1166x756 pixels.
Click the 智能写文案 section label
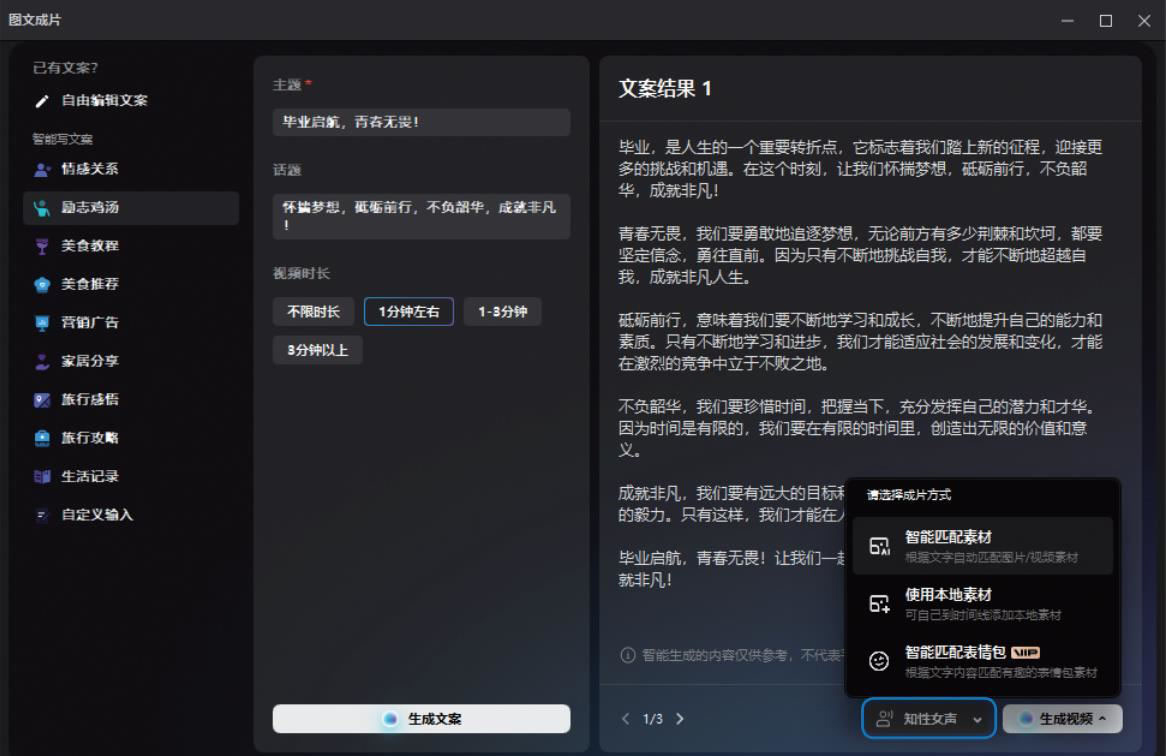click(x=62, y=139)
